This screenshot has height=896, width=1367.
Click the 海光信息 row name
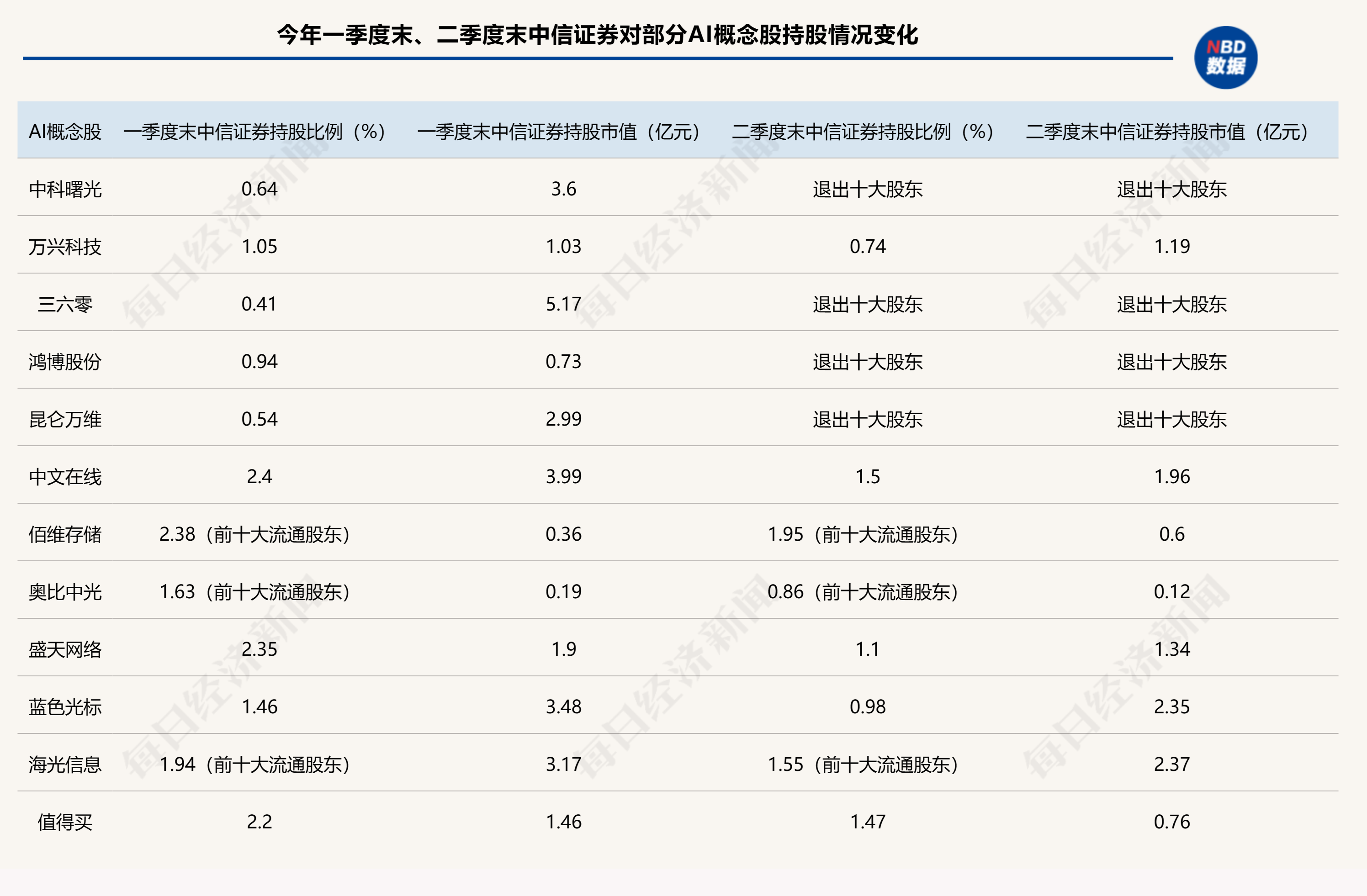pos(65,764)
